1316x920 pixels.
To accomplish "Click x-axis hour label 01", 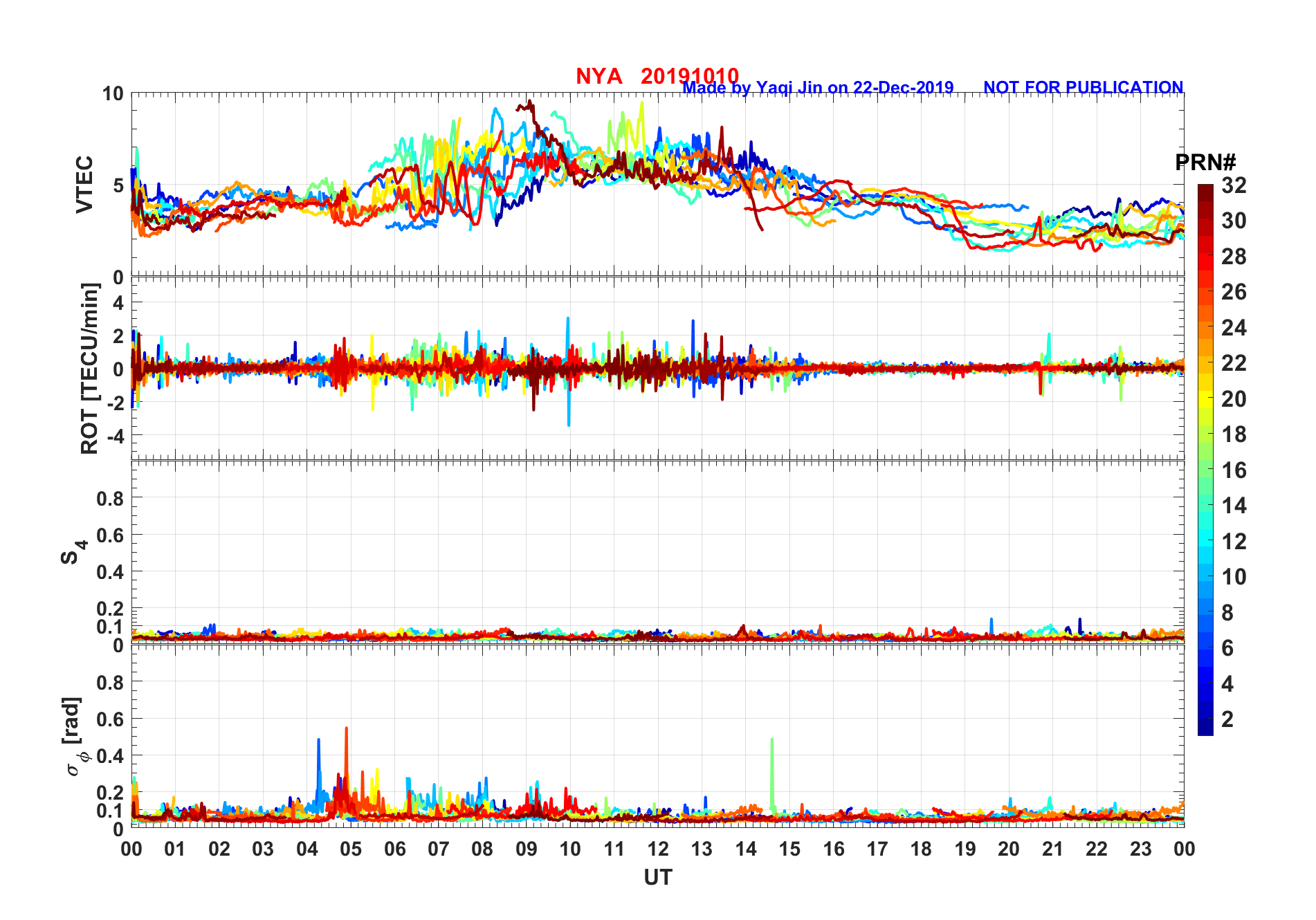I will 175,849.
